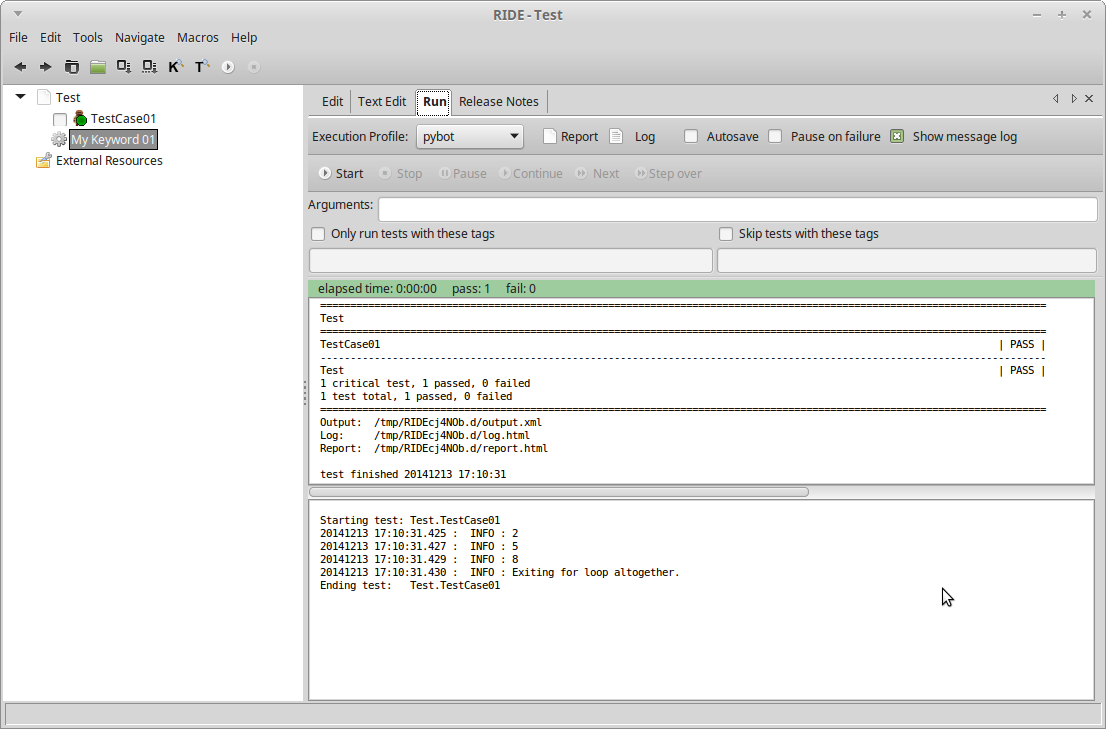Click the green Open Directory folder icon
The width and height of the screenshot is (1106, 729).
coord(98,67)
